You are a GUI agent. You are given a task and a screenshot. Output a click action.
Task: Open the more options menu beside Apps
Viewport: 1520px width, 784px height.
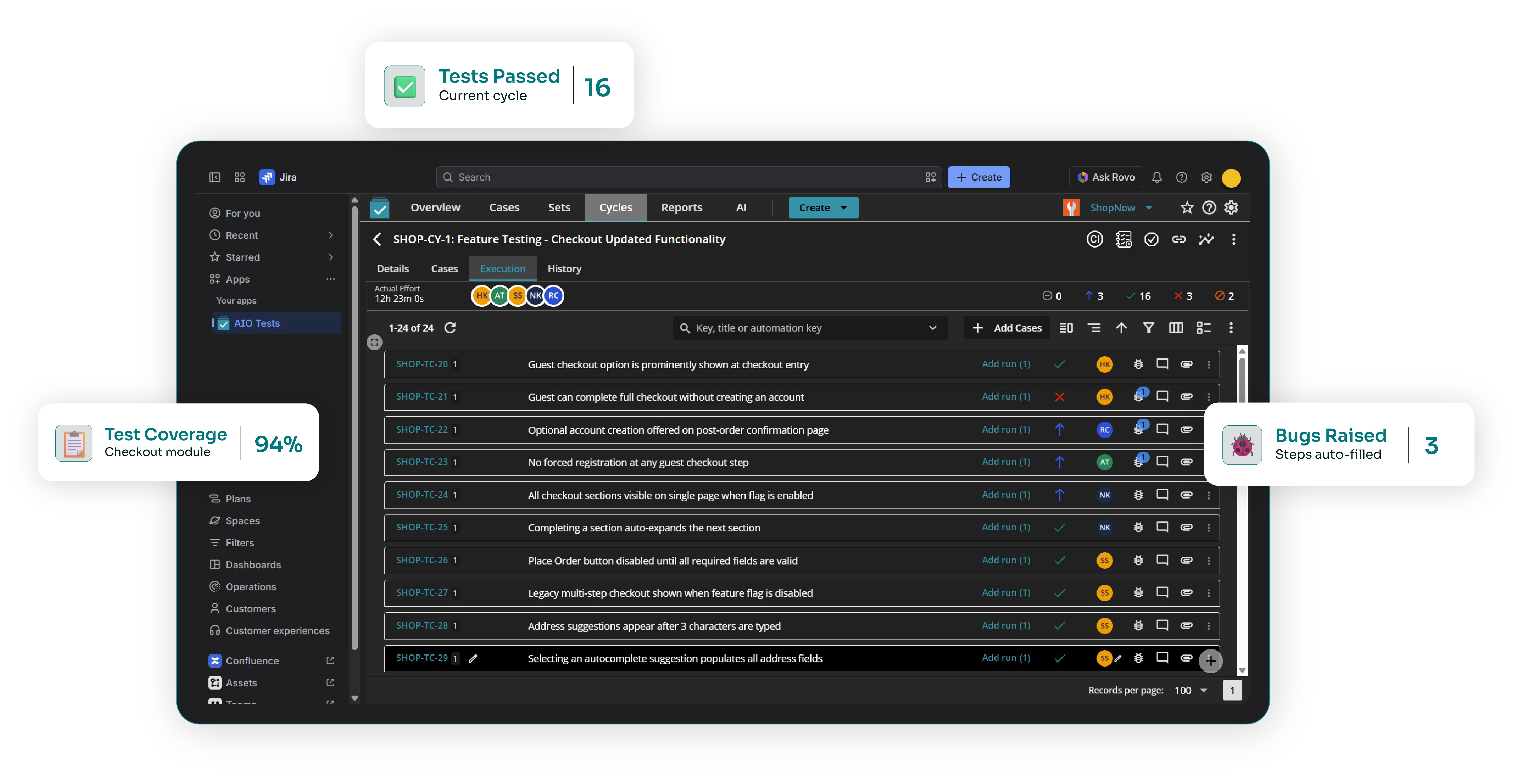(x=330, y=279)
